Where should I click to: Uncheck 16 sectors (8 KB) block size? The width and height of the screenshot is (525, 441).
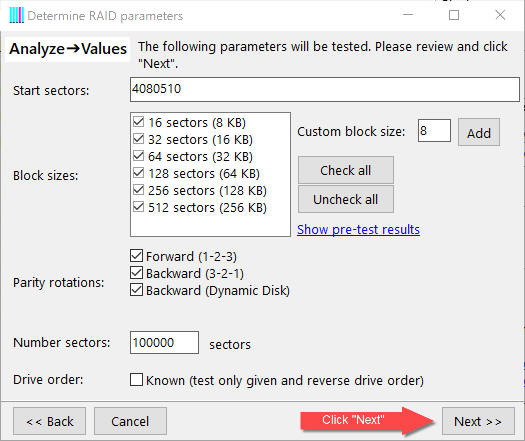pos(138,122)
